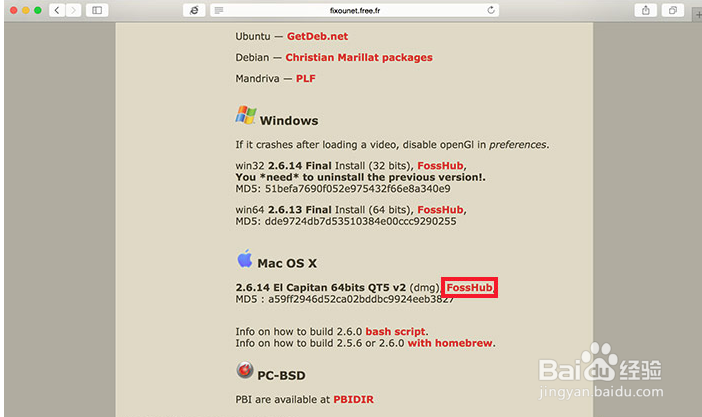Screen dimensions: 702x417
Task: Close the Safari window with red button
Action: (14, 10)
